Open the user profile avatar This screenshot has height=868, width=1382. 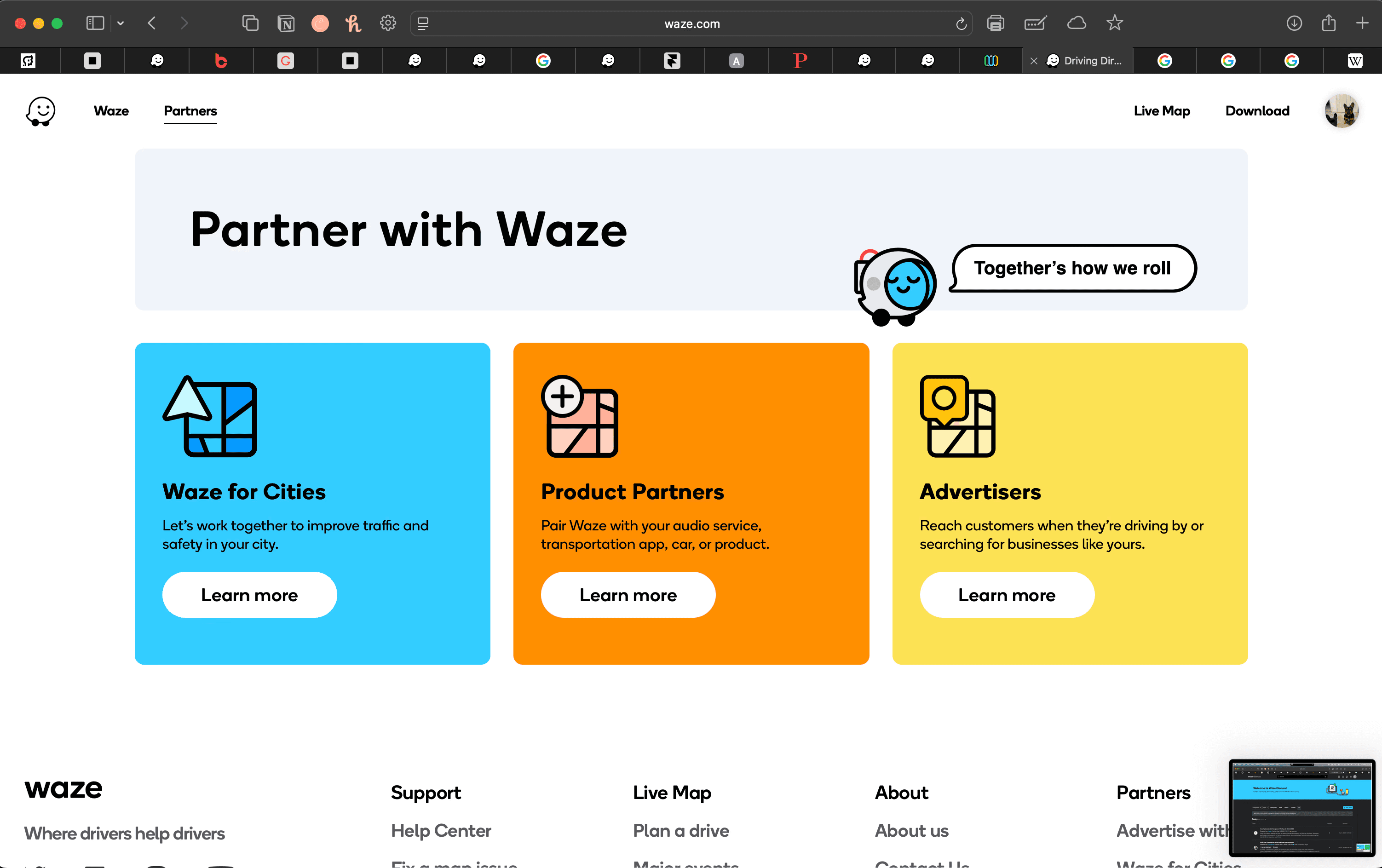[x=1341, y=111]
